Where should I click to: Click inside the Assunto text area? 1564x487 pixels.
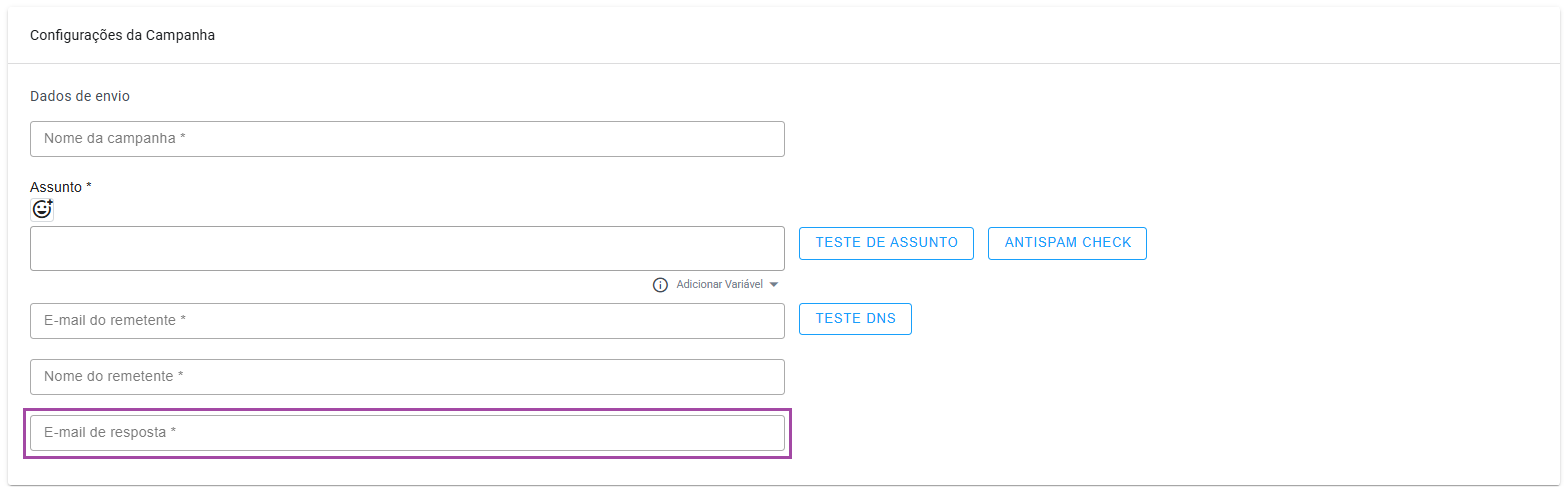tap(407, 248)
